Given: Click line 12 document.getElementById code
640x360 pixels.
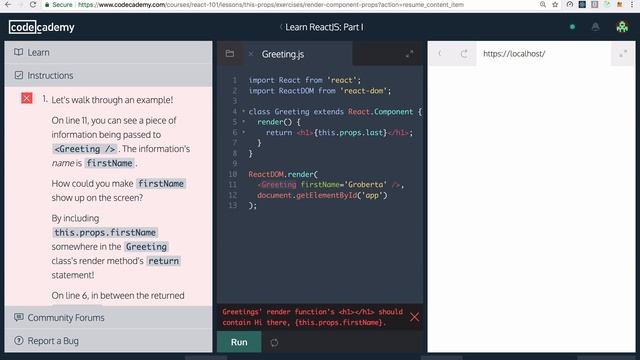Looking at the screenshot, I should 322,195.
